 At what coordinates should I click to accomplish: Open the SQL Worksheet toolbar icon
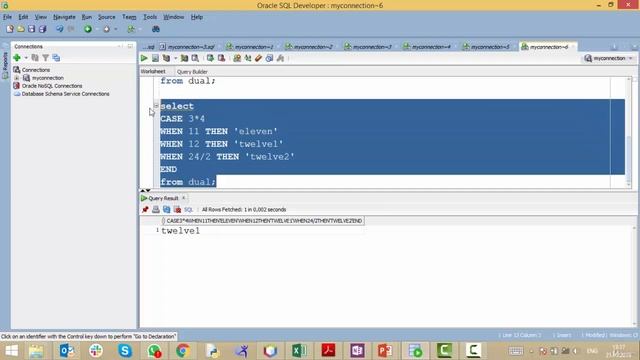131,29
